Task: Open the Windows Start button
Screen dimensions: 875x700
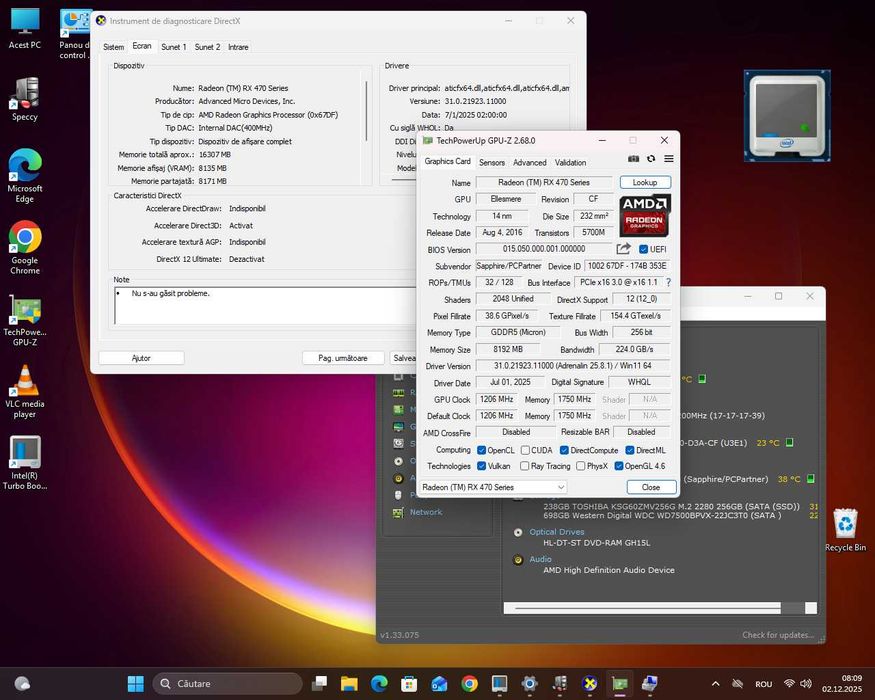Action: 136,683
